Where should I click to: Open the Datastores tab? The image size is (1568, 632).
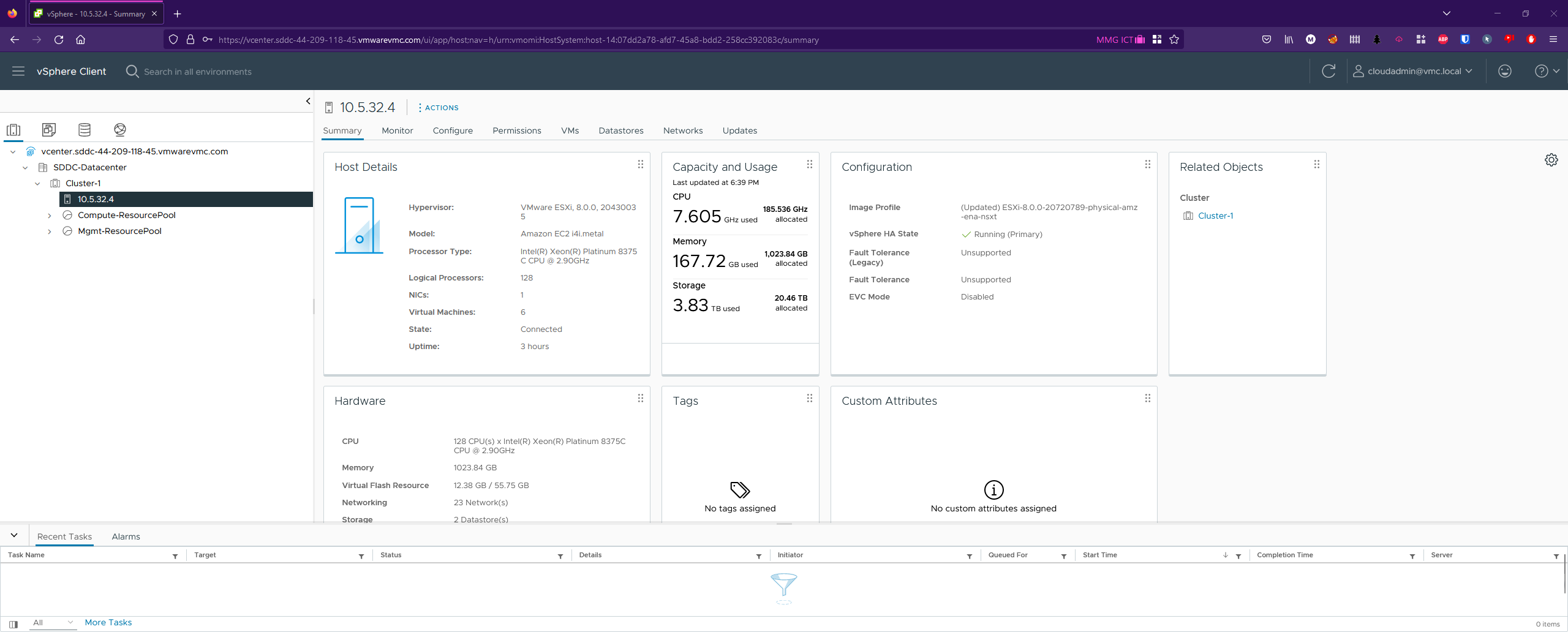621,130
